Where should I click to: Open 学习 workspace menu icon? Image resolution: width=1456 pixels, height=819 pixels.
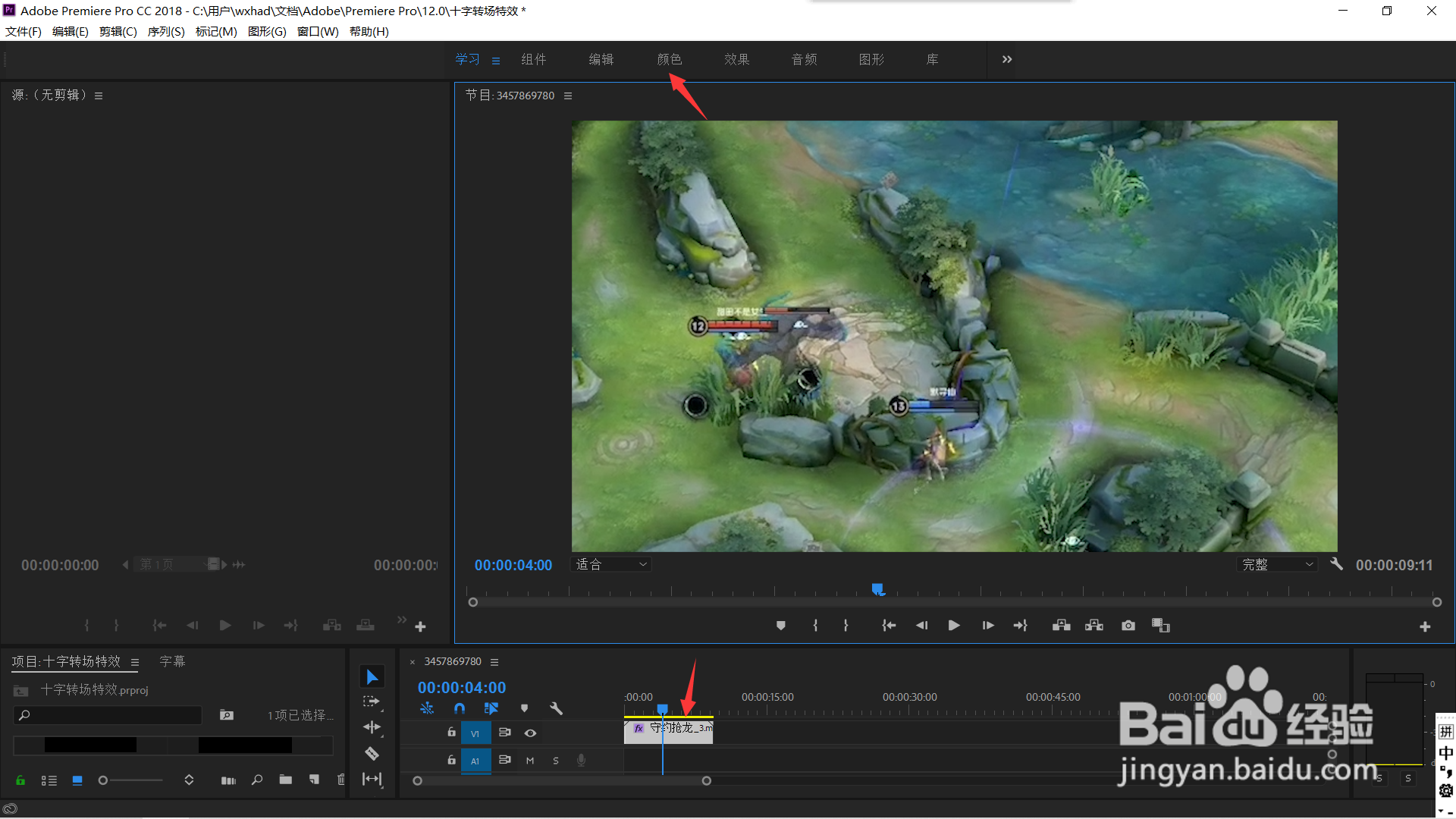496,61
